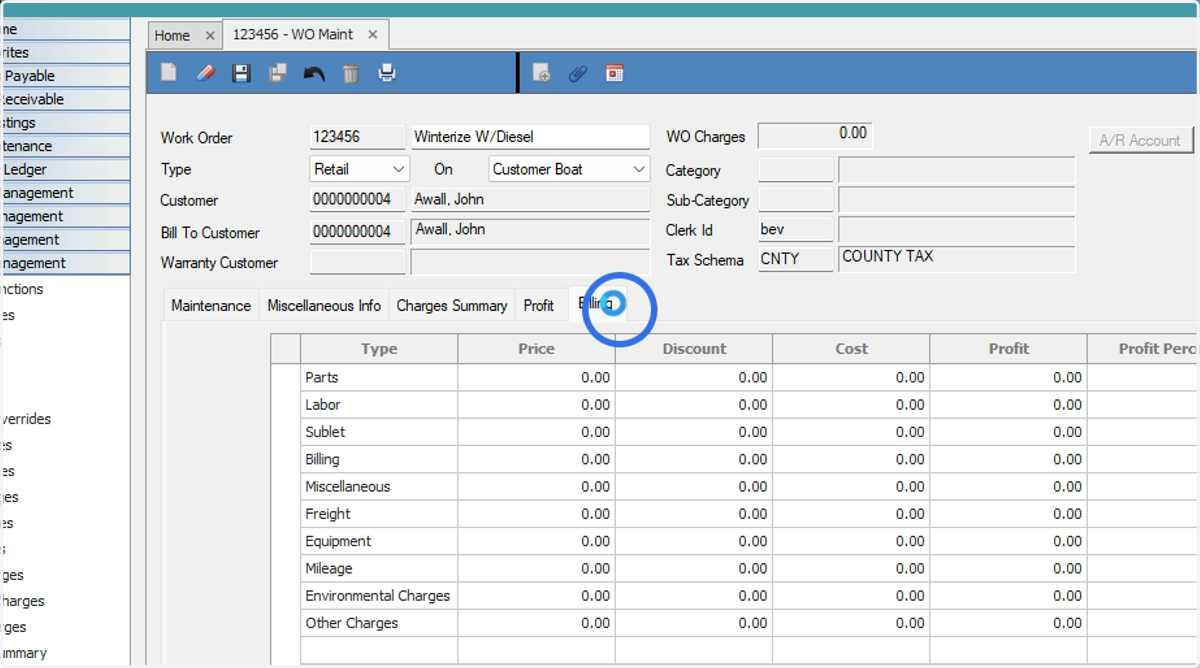Save the work order with floppy disk icon
Screen dimensions: 1200x668
(x=241, y=73)
